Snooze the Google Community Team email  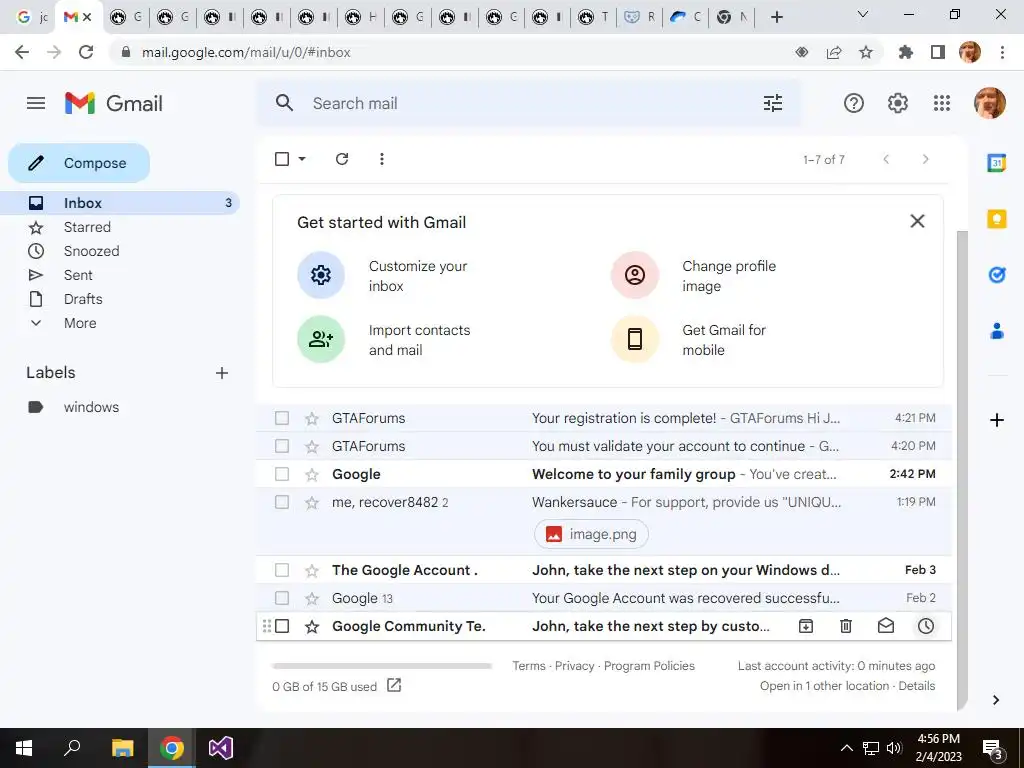point(926,626)
